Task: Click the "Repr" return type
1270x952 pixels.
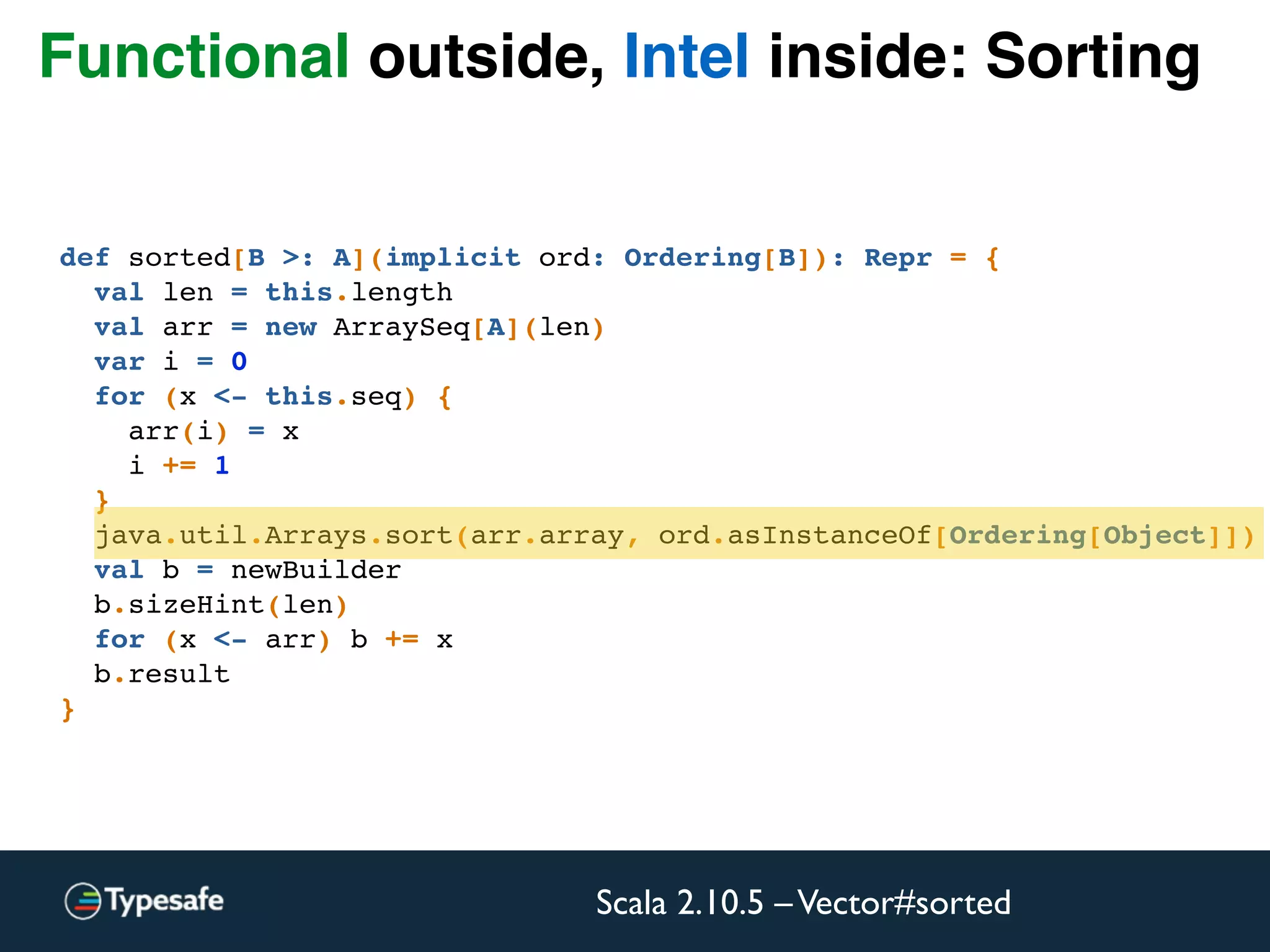Action: coord(898,258)
